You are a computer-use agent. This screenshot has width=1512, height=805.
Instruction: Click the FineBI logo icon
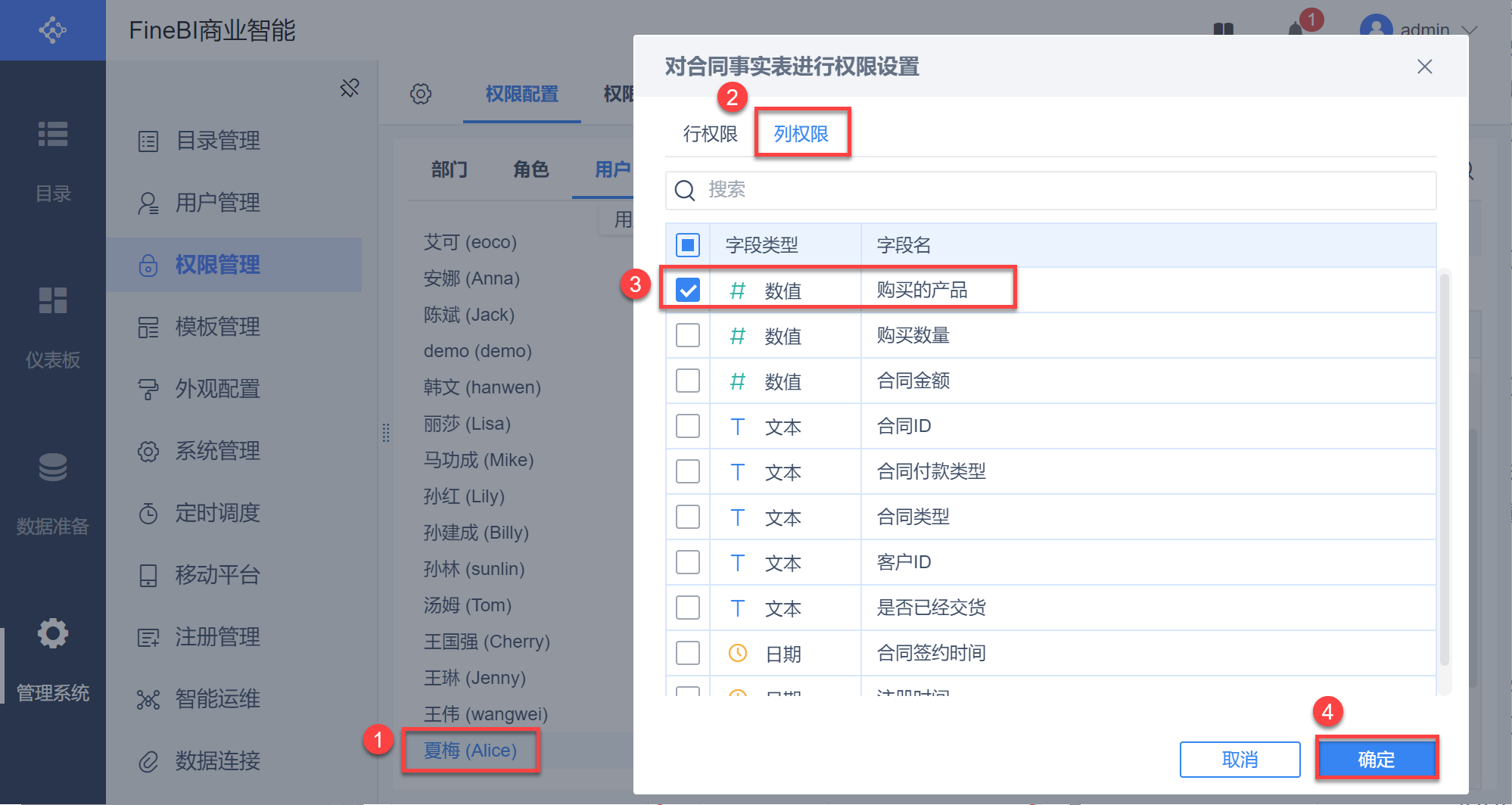coord(52,30)
